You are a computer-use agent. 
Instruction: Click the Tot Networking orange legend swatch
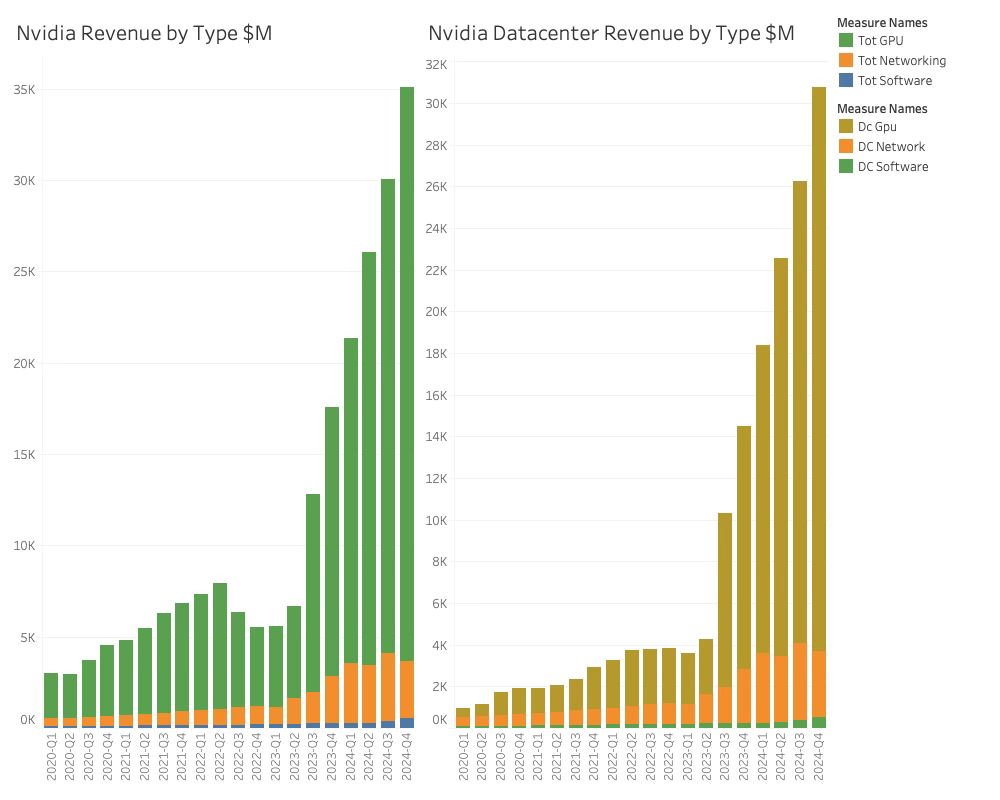click(846, 61)
